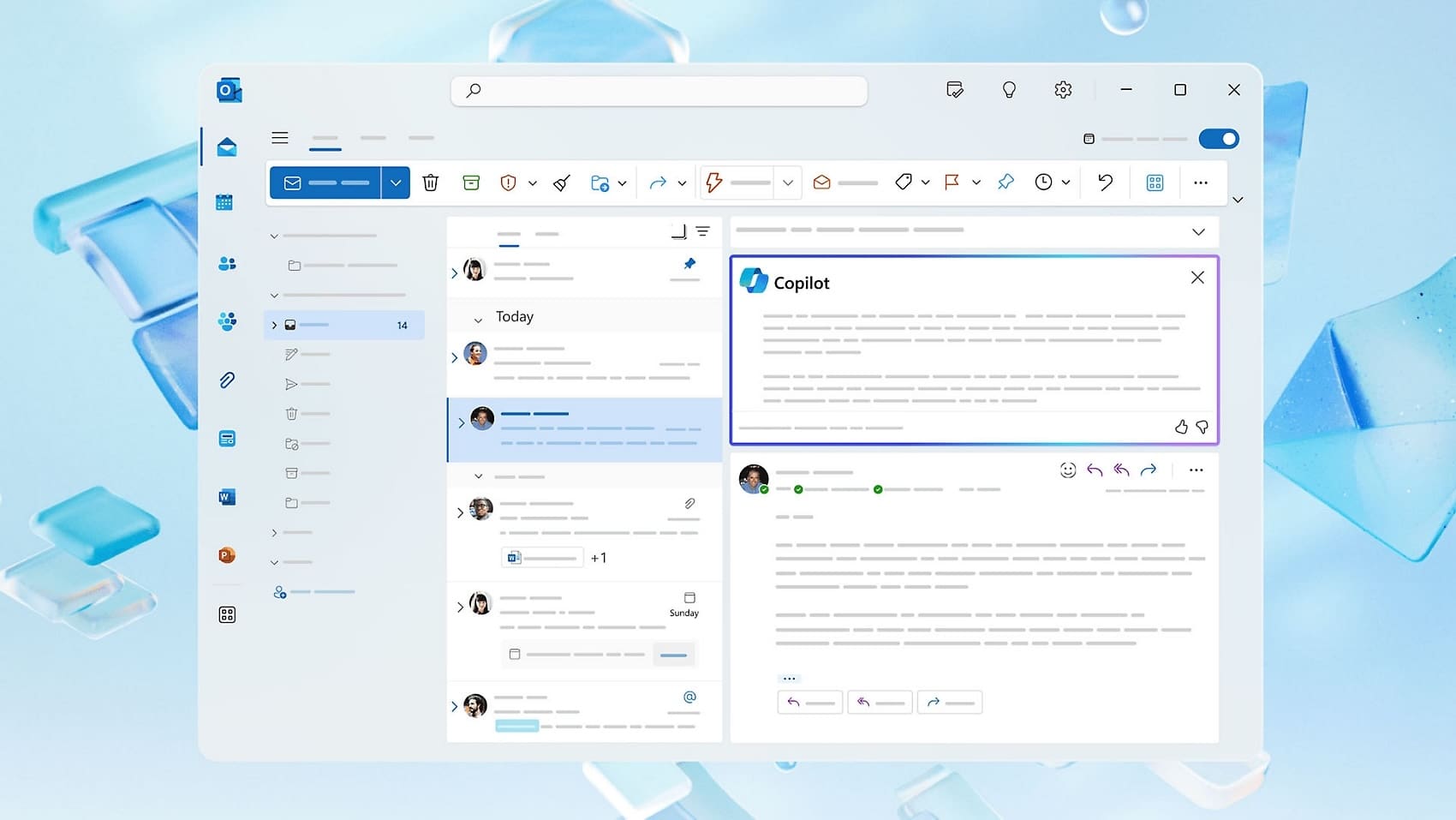The width and height of the screenshot is (1456, 820).
Task: Open Word from the left app rail
Action: (226, 497)
